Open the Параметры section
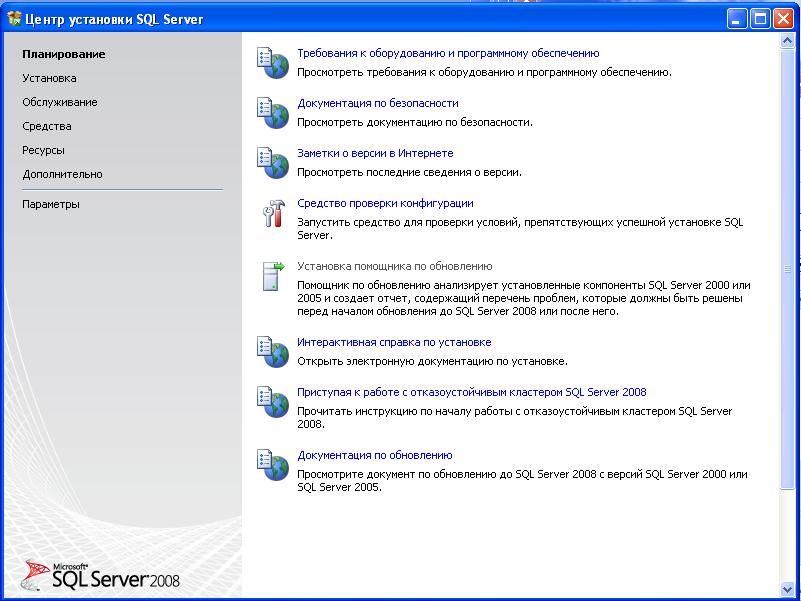The width and height of the screenshot is (801, 601). pos(51,204)
